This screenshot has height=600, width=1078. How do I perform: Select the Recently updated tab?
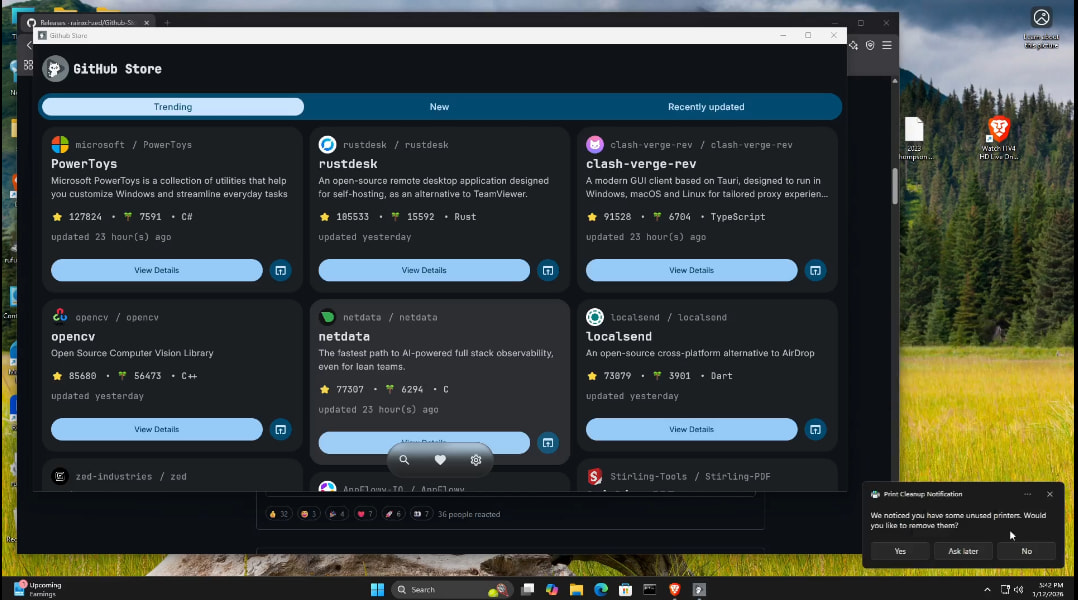[706, 107]
